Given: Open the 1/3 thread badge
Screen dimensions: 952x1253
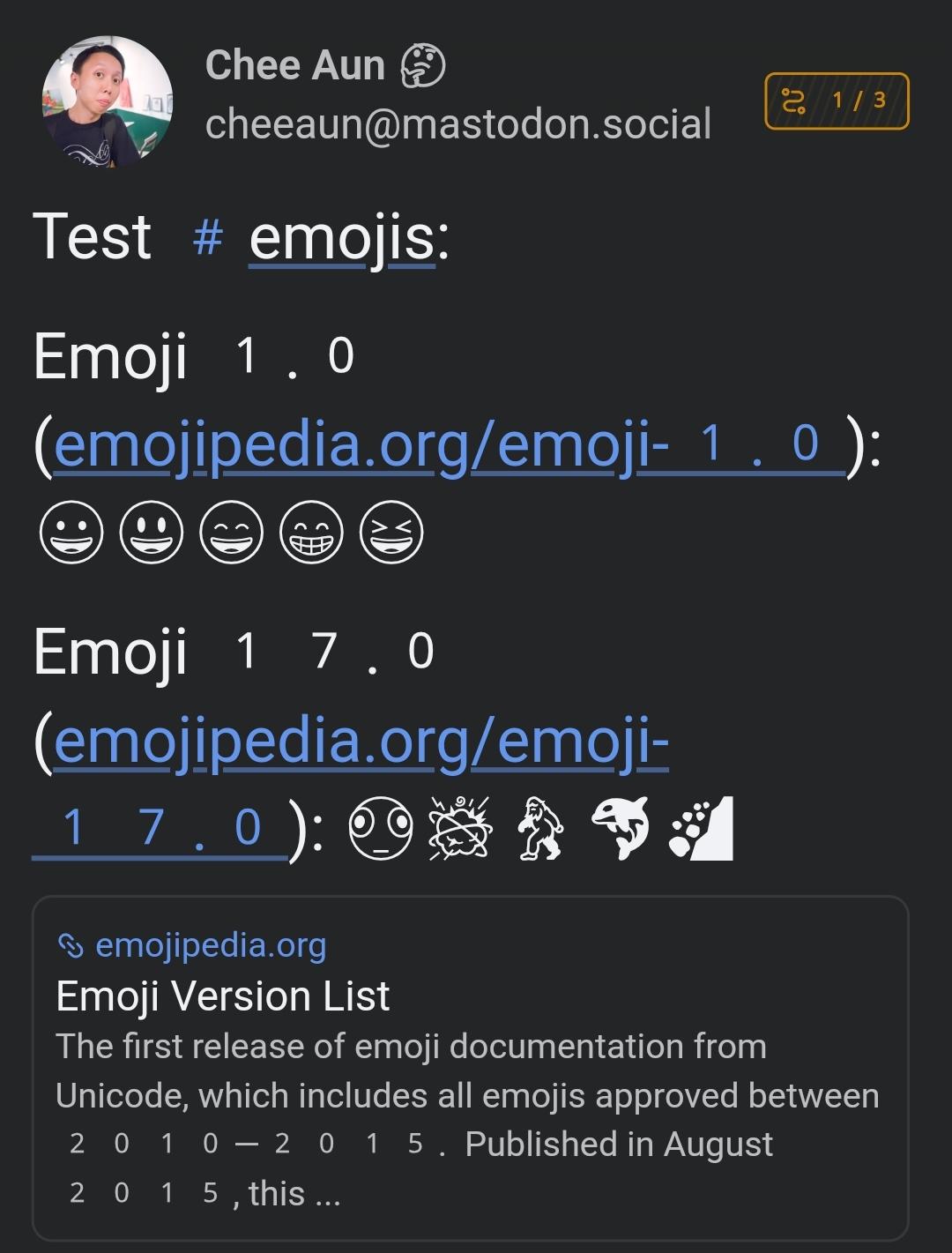Looking at the screenshot, I should pos(837,101).
